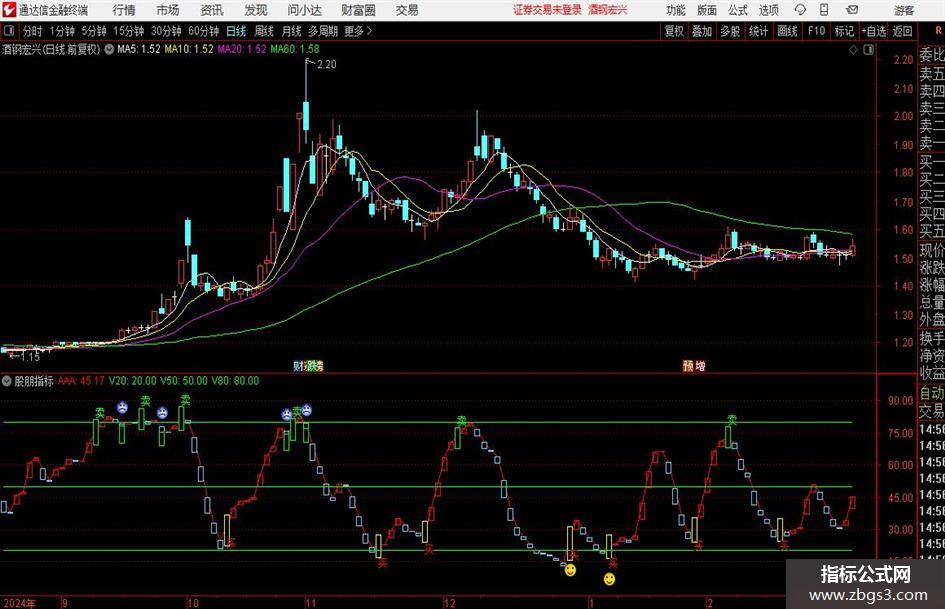
Task: Click the 2.20 high price label
Action: [326, 65]
